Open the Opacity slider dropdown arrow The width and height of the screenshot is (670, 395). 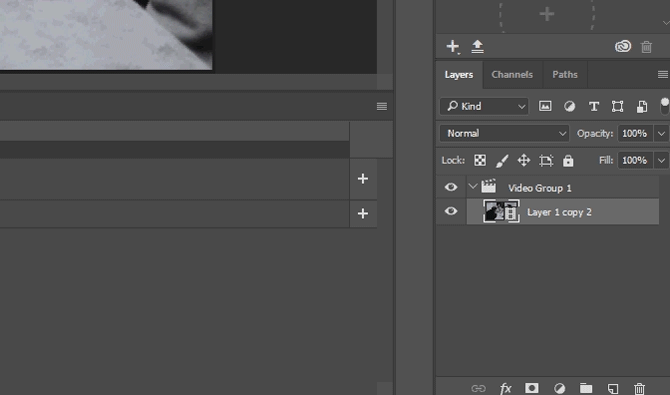(x=661, y=133)
